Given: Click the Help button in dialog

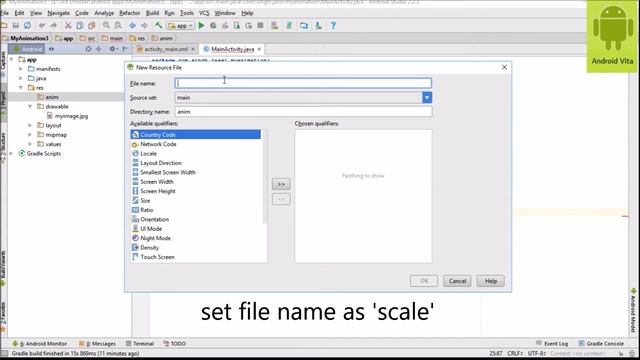Looking at the screenshot, I should [491, 281].
